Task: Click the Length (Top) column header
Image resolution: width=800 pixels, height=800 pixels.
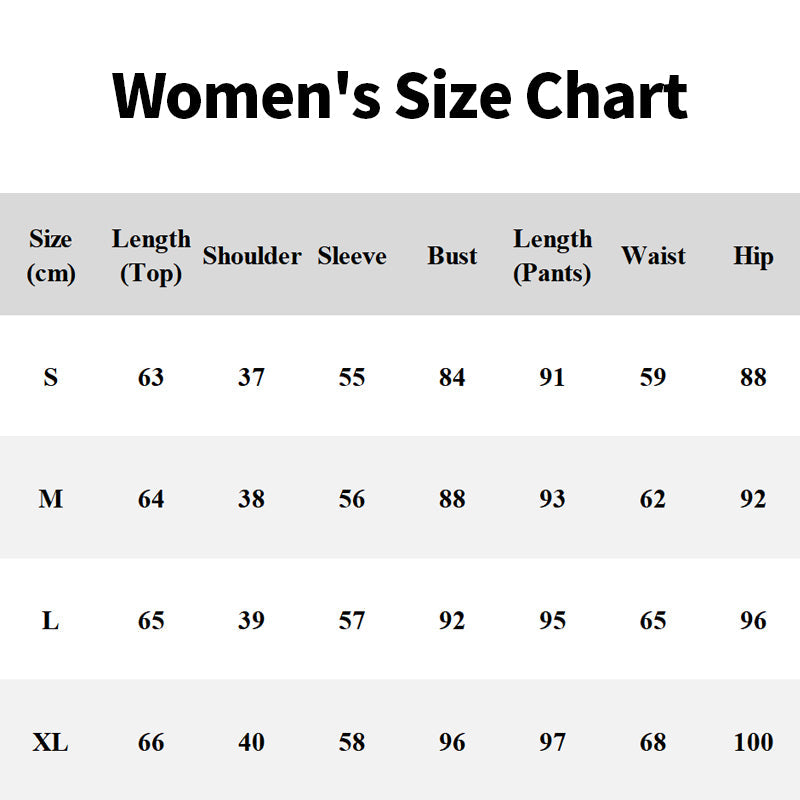Action: [x=151, y=256]
